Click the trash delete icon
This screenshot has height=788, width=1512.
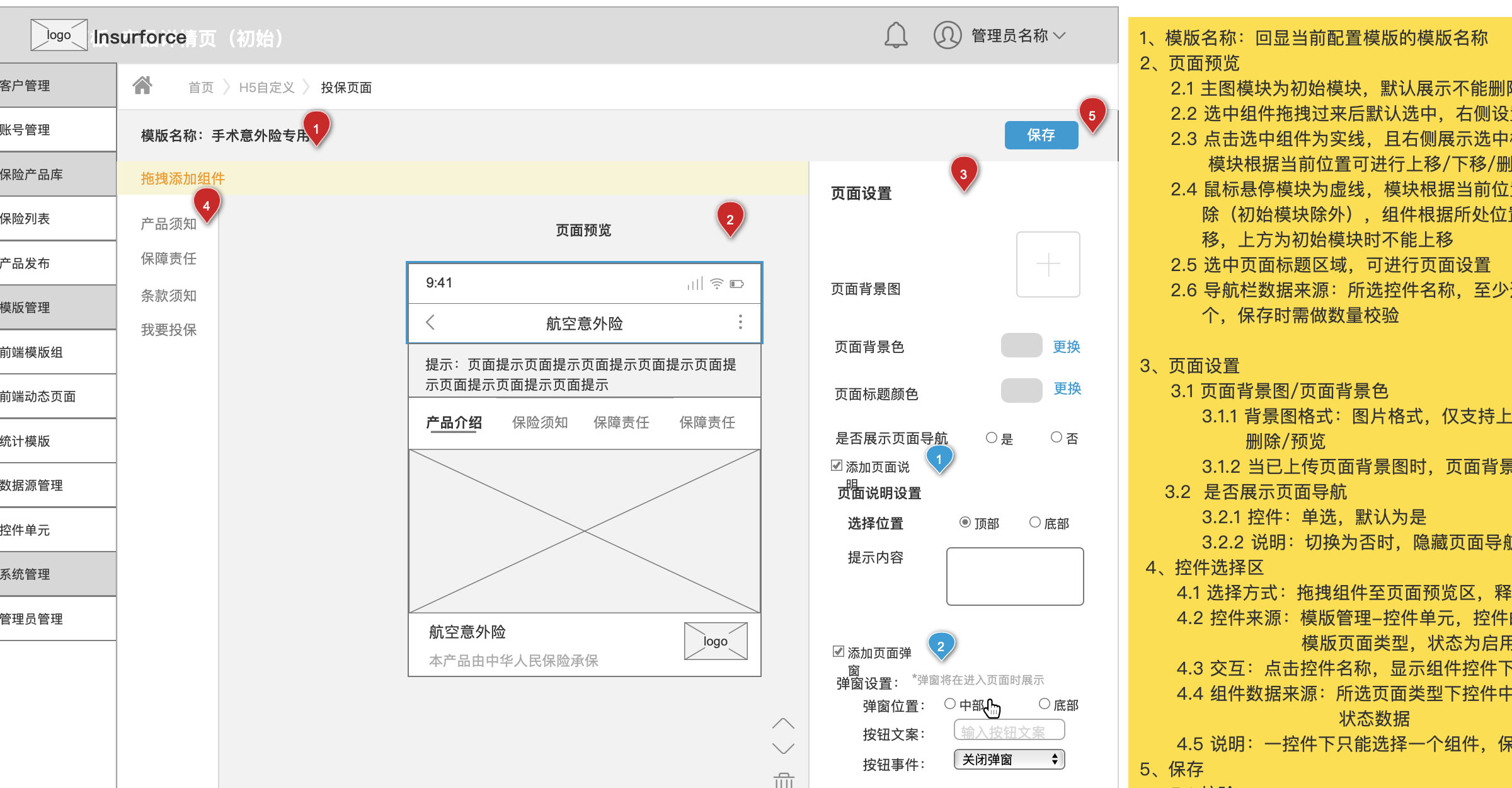783,780
